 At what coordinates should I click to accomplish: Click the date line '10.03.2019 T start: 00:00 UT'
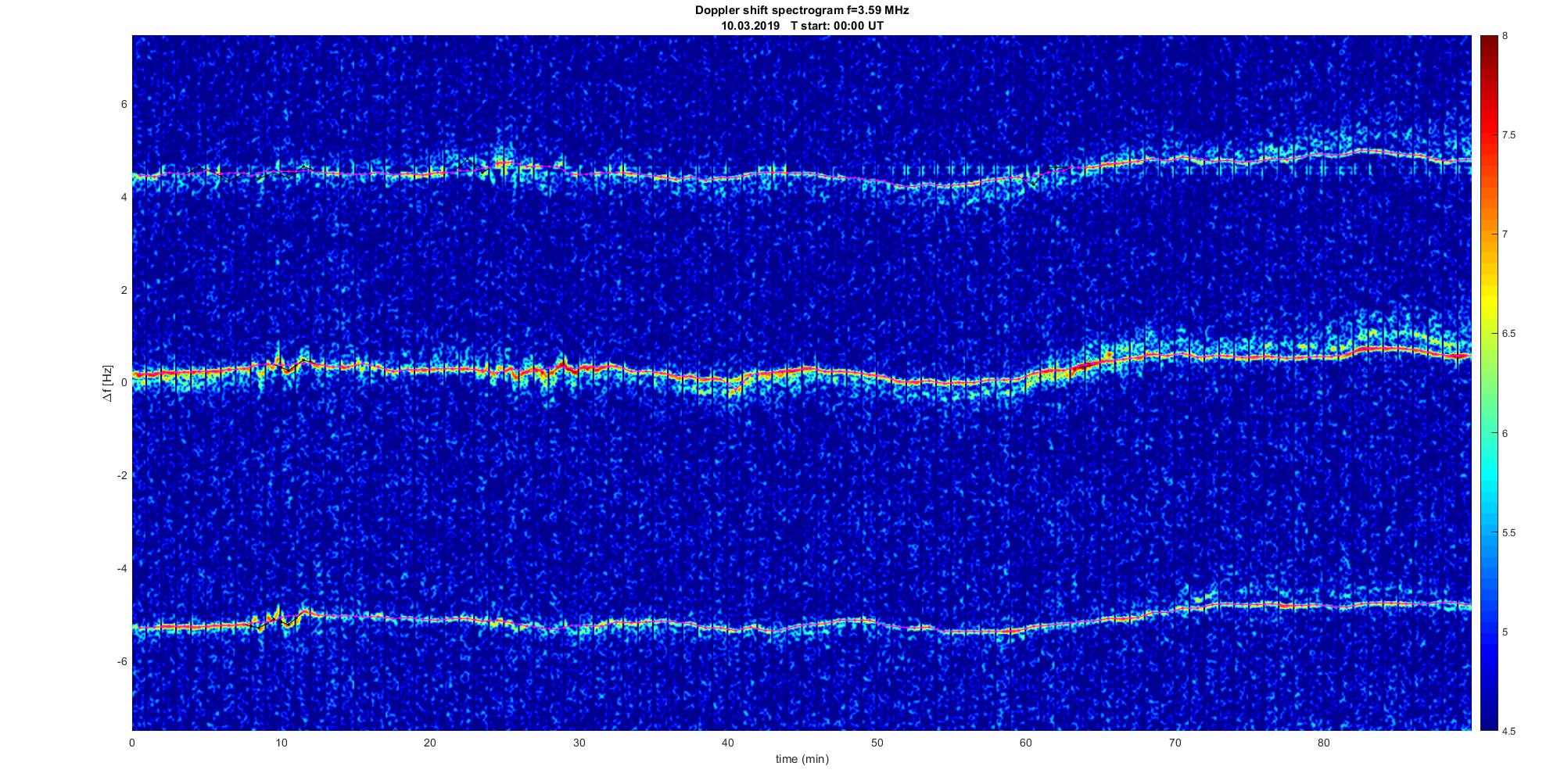coord(802,26)
